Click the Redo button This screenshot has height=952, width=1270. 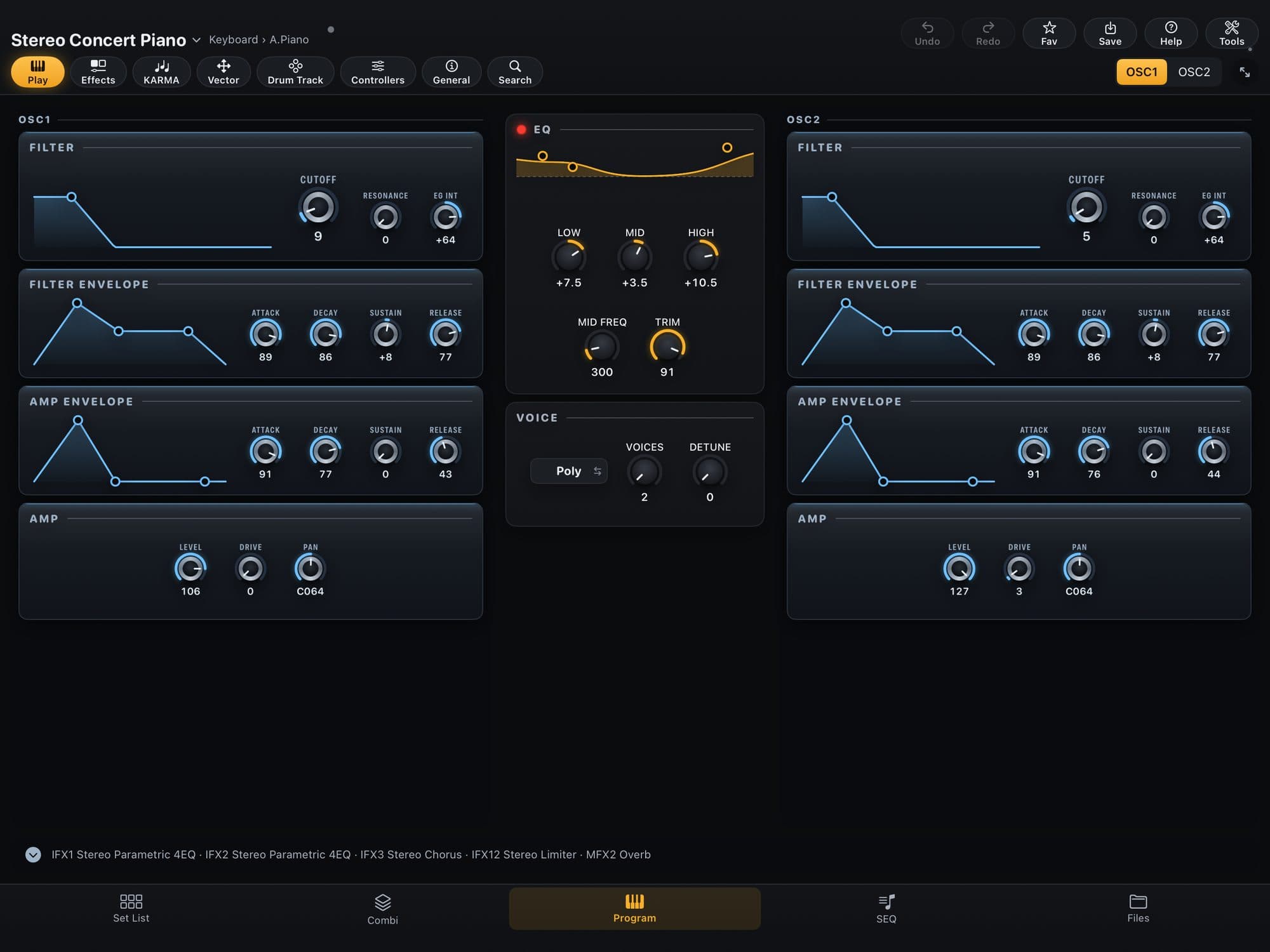click(x=988, y=34)
